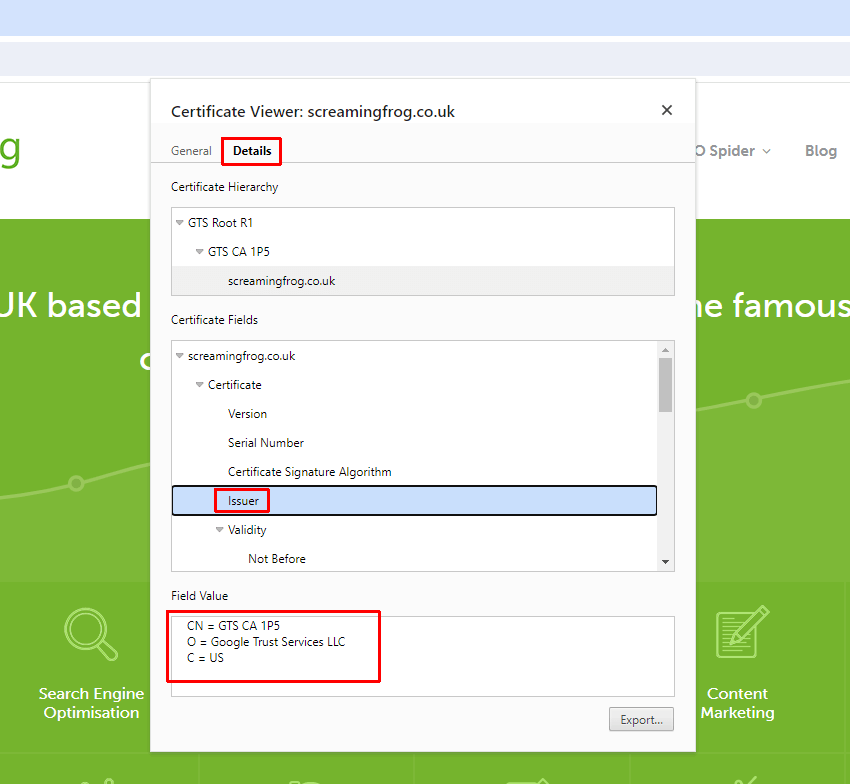
Task: Open the SEO Spider dropdown on webpage
Action: (x=733, y=151)
